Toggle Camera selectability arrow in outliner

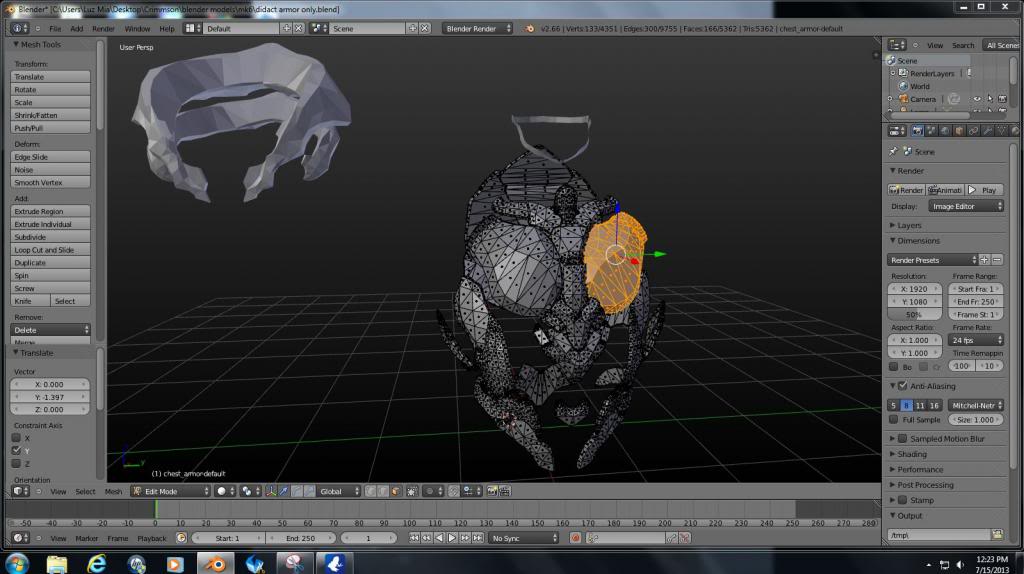pyautogui.click(x=990, y=99)
